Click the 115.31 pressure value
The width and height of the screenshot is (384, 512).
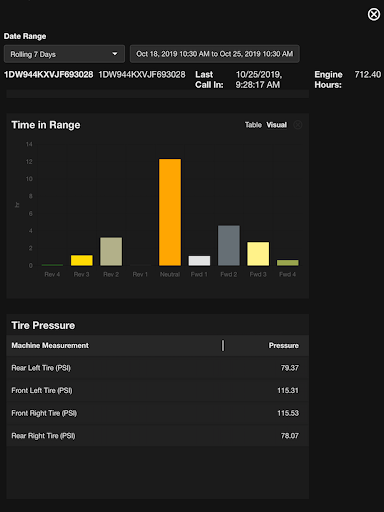(288, 391)
